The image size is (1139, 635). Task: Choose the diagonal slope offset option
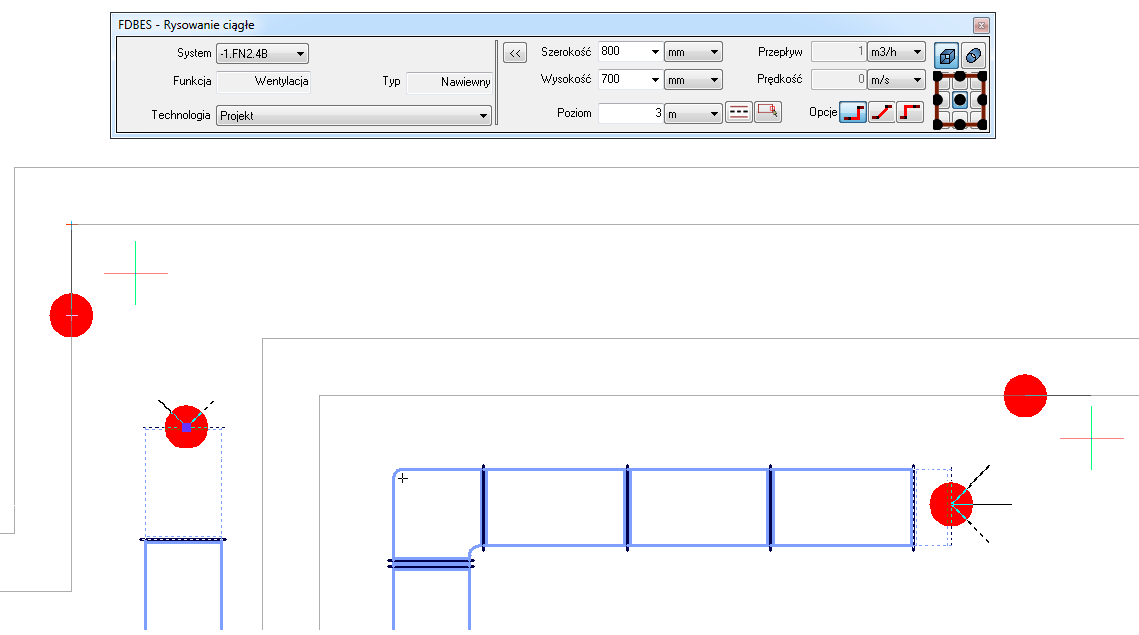tap(881, 113)
